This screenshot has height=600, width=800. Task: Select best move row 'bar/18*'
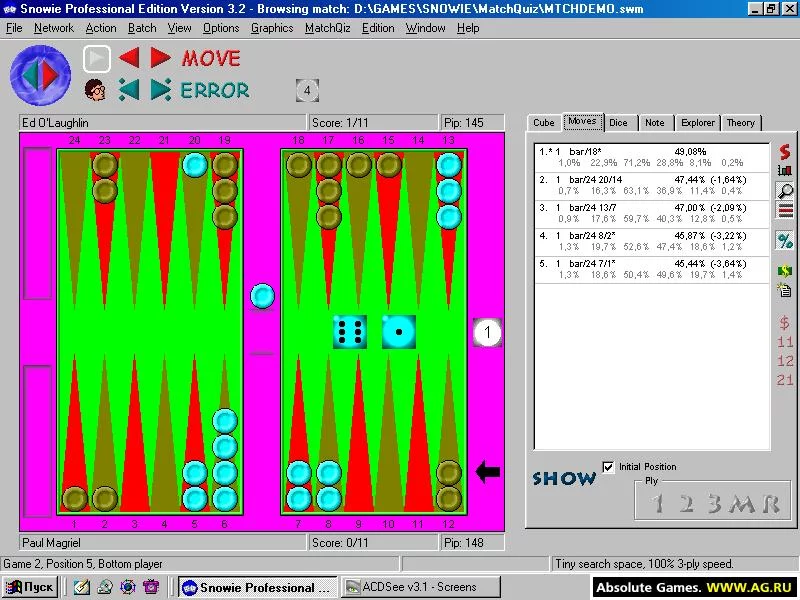652,157
